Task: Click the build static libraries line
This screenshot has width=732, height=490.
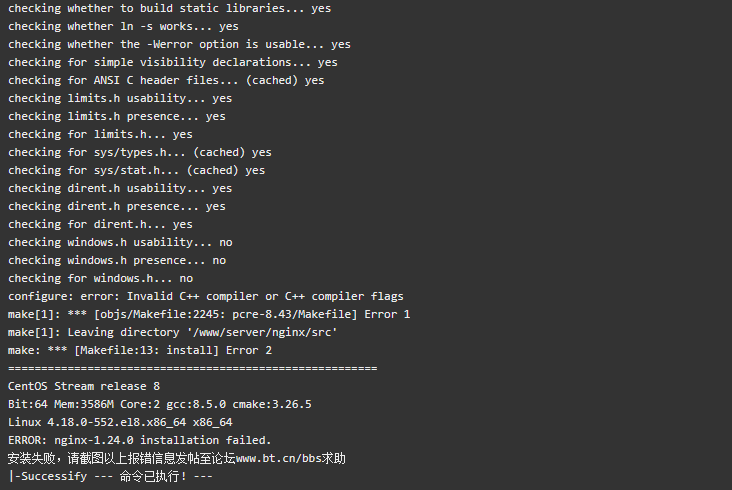Action: click(x=169, y=8)
